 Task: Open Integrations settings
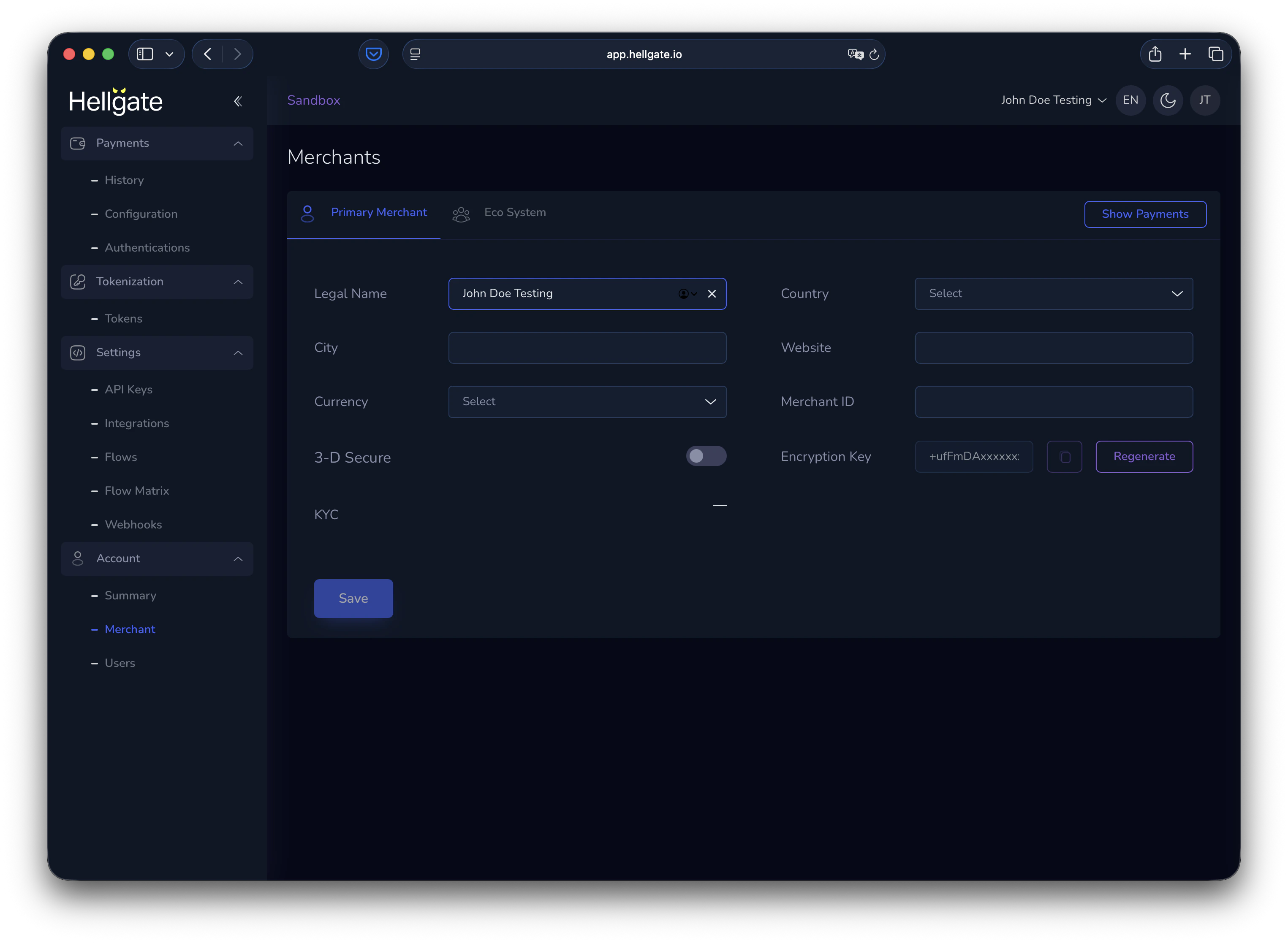[137, 423]
